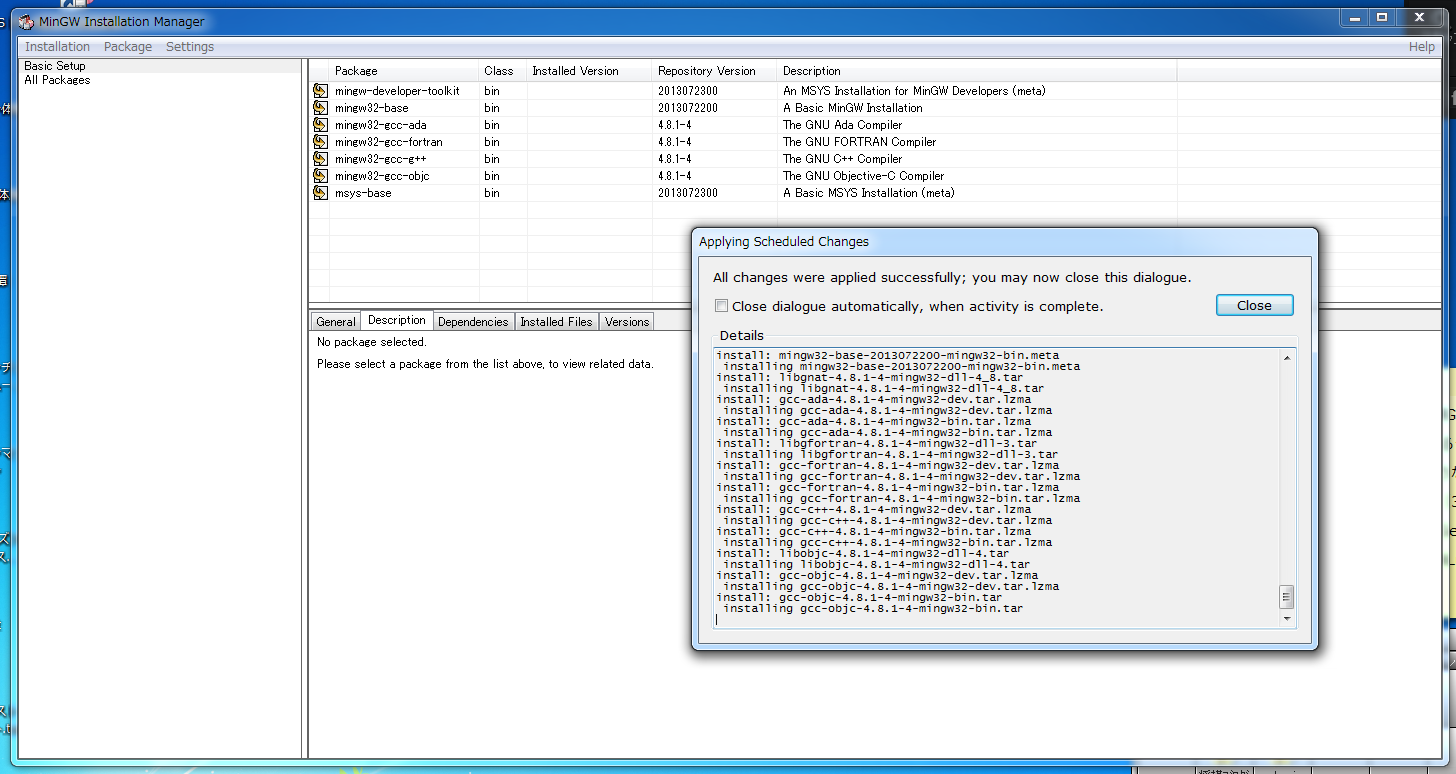Click 'A Basic MSYS Installation (meta)' description
This screenshot has height=774, width=1456.
tap(868, 193)
